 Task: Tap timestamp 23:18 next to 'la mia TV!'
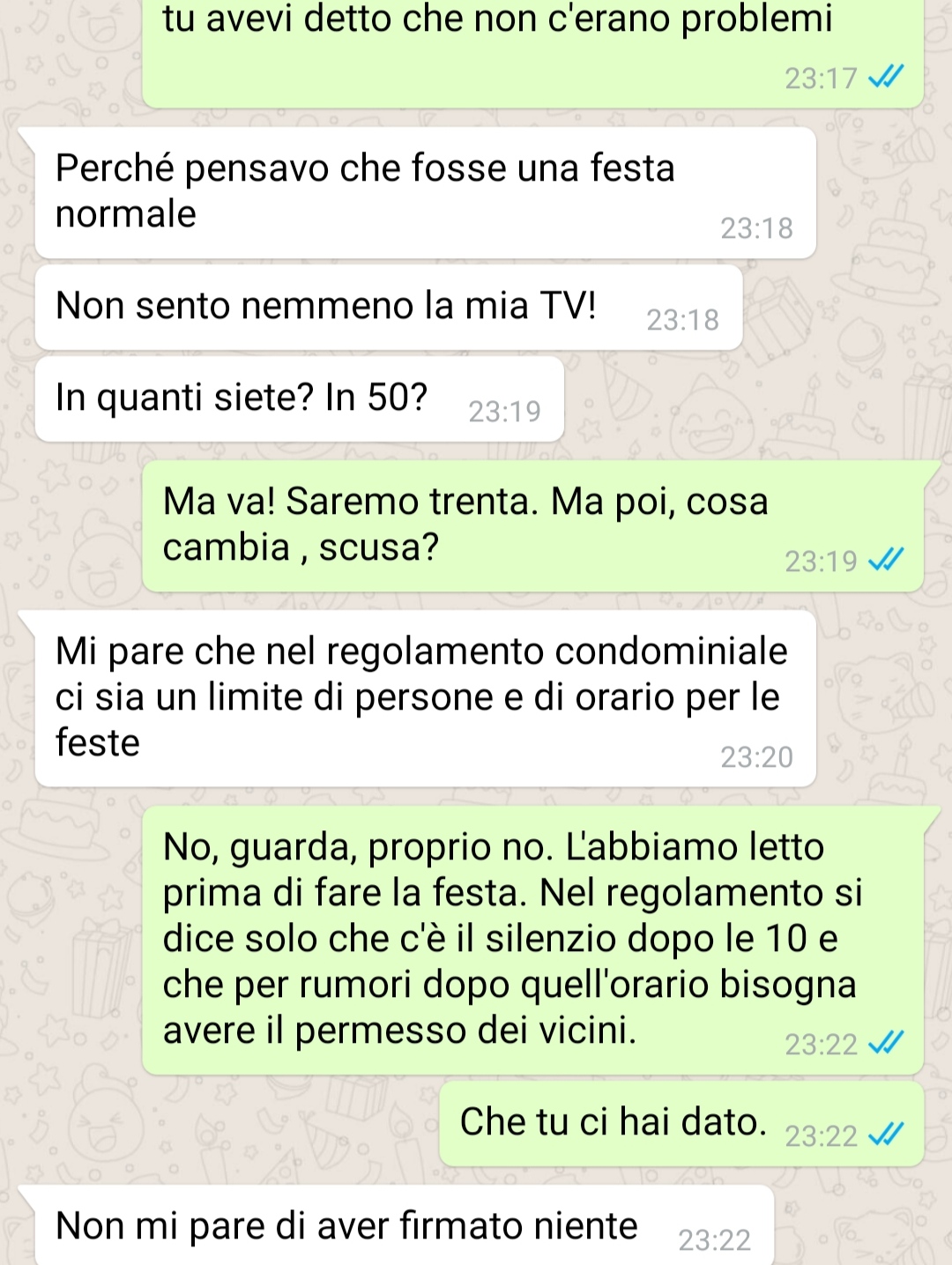682,320
